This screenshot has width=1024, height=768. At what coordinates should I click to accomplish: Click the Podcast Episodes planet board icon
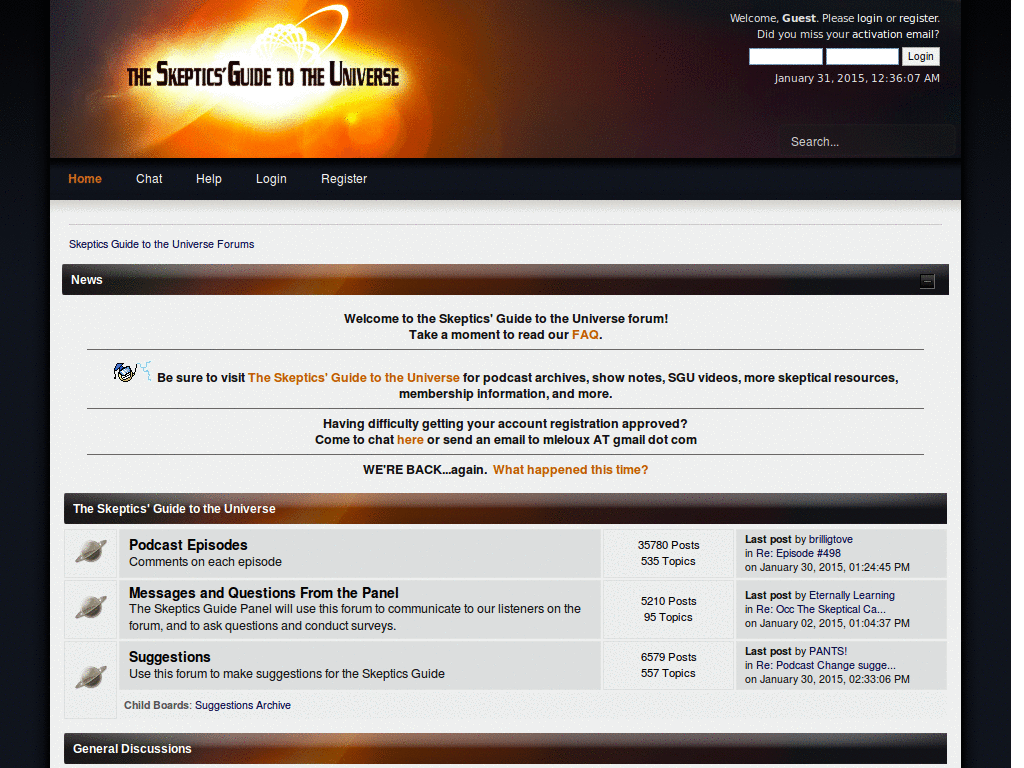(91, 552)
